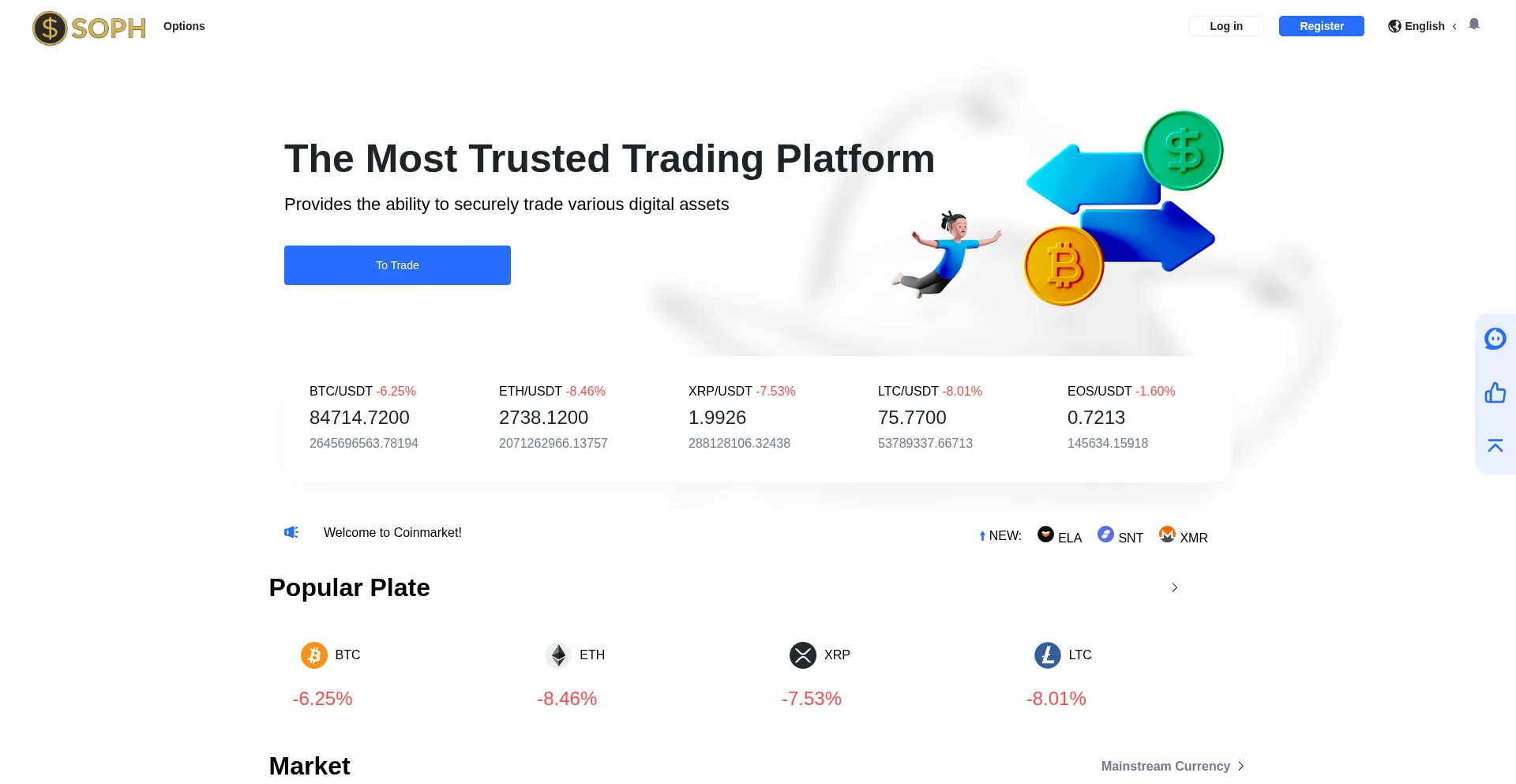Image resolution: width=1516 pixels, height=784 pixels.
Task: Open the Options menu item
Action: point(184,26)
